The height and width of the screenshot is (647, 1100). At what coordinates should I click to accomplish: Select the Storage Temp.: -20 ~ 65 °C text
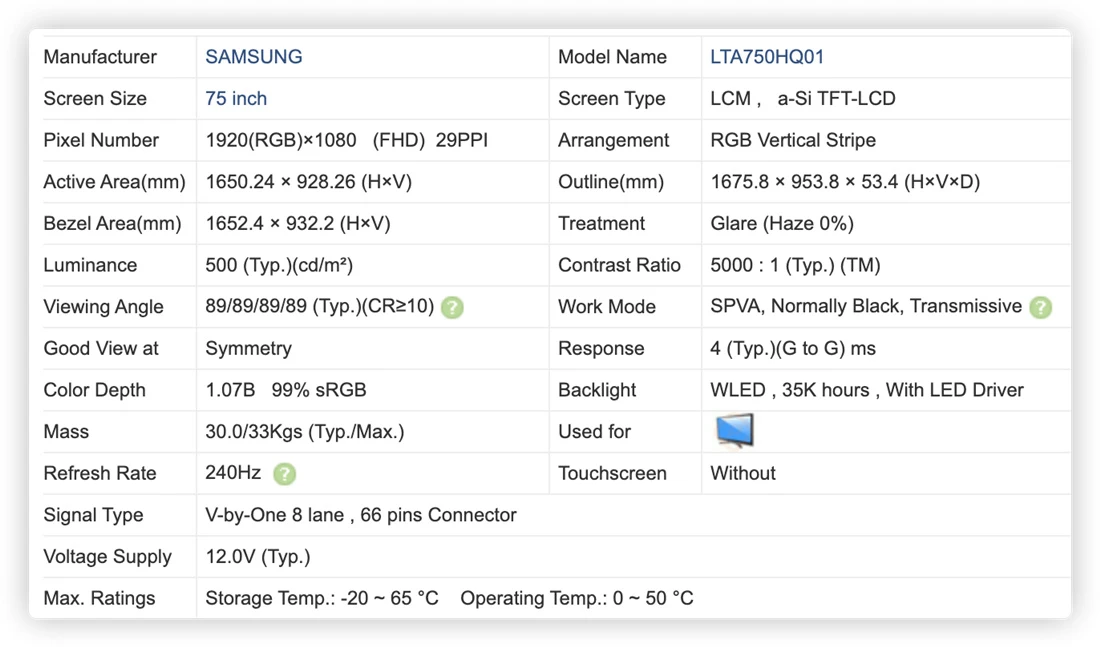[x=322, y=598]
